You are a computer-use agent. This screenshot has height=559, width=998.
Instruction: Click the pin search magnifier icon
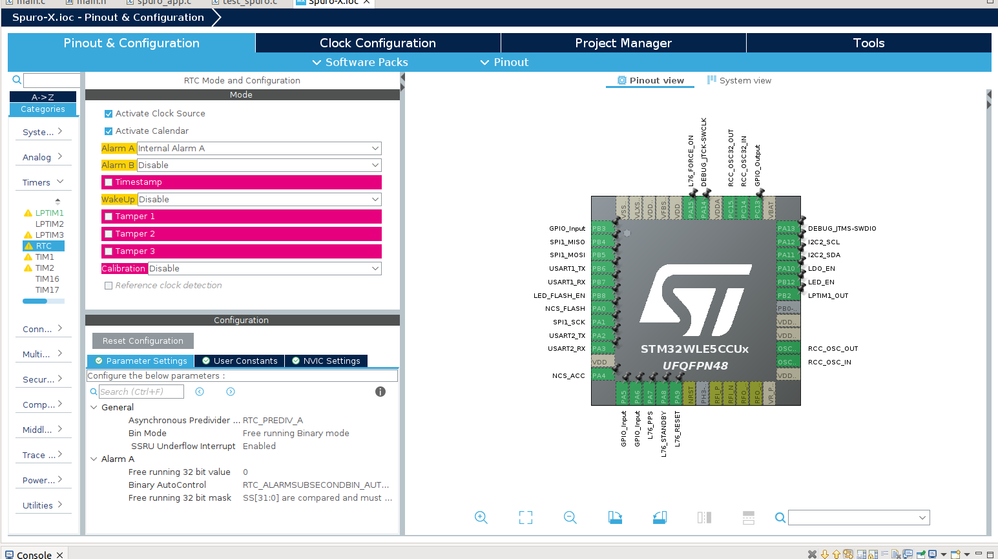[780, 518]
